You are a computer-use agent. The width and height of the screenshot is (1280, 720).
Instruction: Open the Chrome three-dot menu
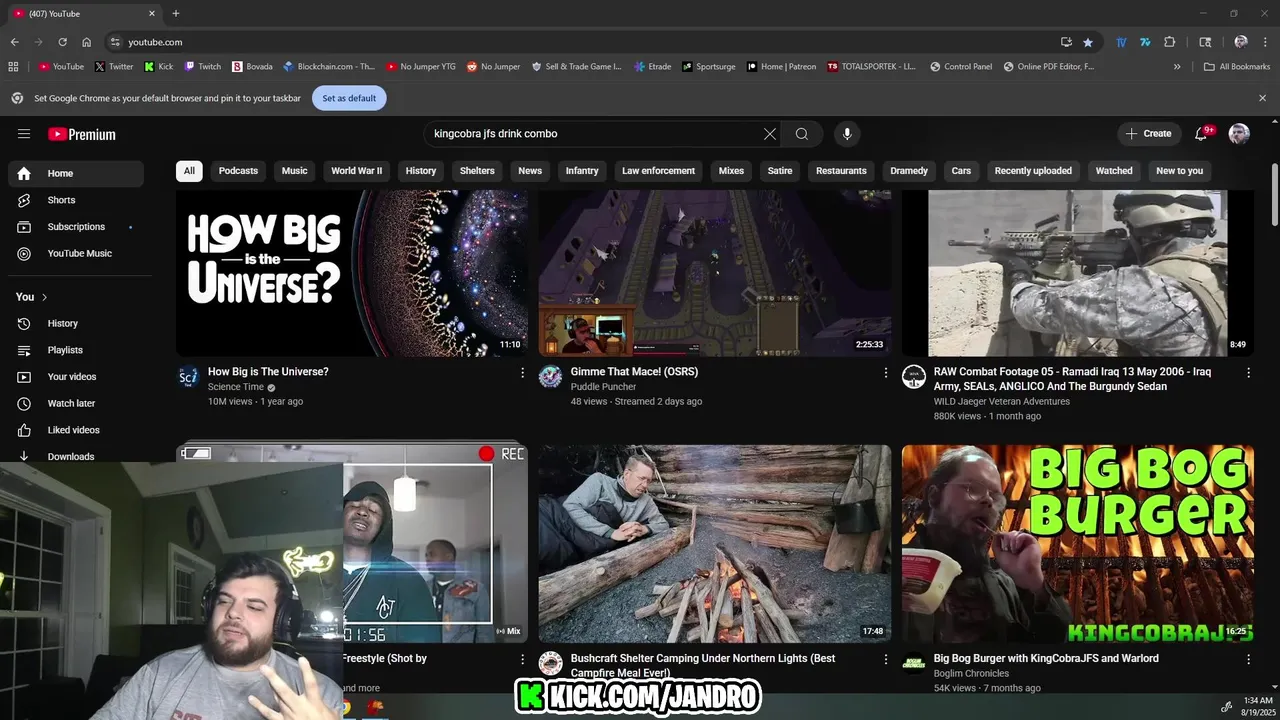1265,42
